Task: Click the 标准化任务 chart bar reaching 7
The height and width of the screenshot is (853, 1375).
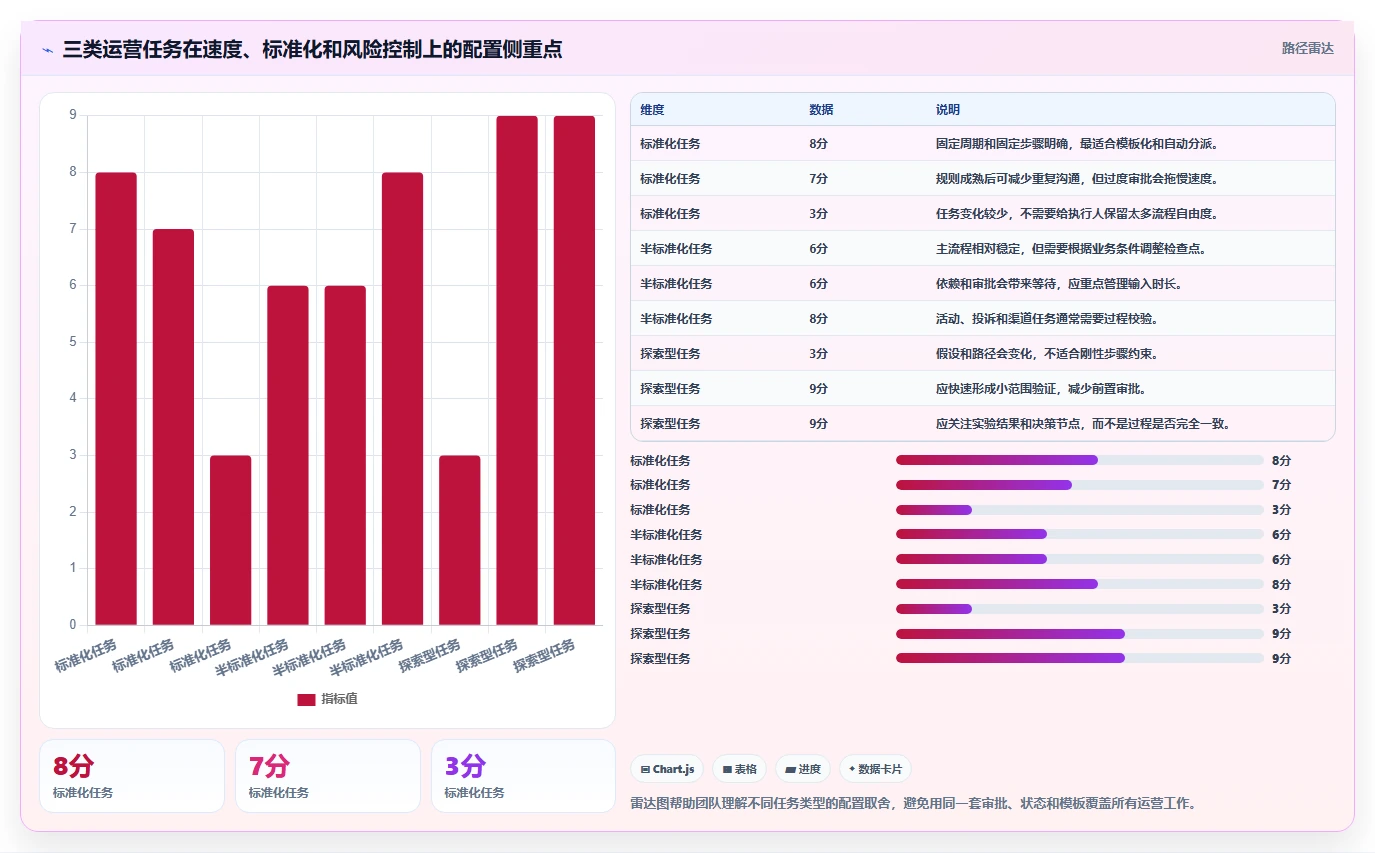Action: coord(173,427)
